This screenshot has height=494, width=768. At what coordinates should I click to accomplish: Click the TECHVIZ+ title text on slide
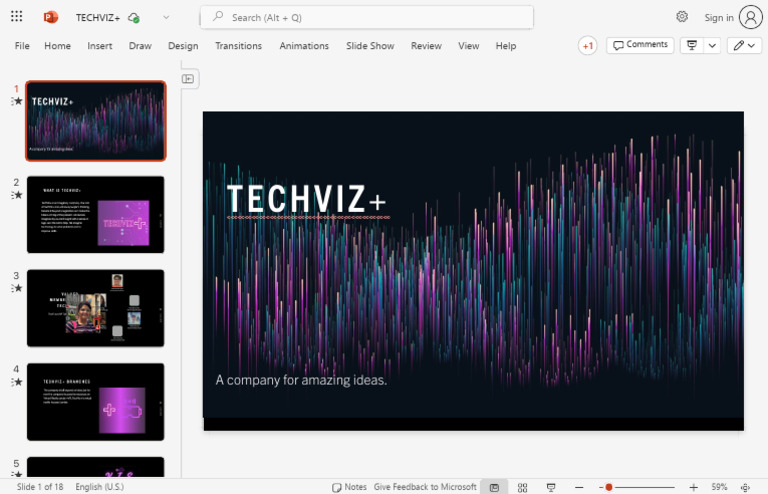pos(307,199)
